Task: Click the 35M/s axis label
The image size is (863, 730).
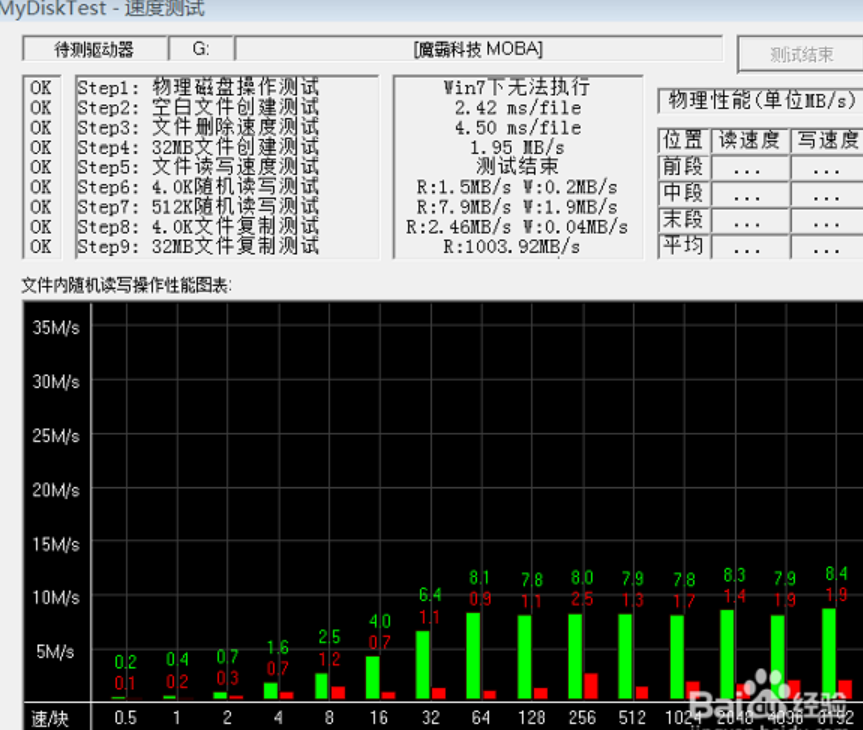Action: click(56, 327)
